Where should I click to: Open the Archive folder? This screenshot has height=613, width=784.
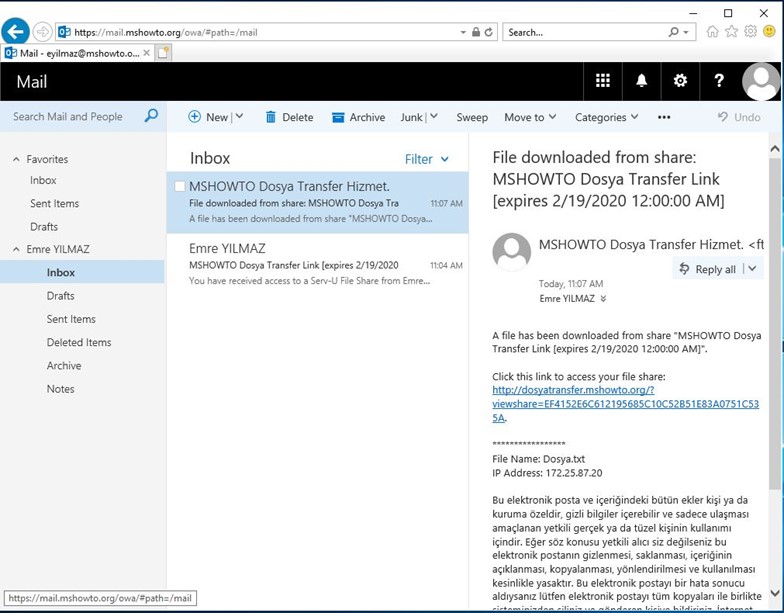click(64, 366)
